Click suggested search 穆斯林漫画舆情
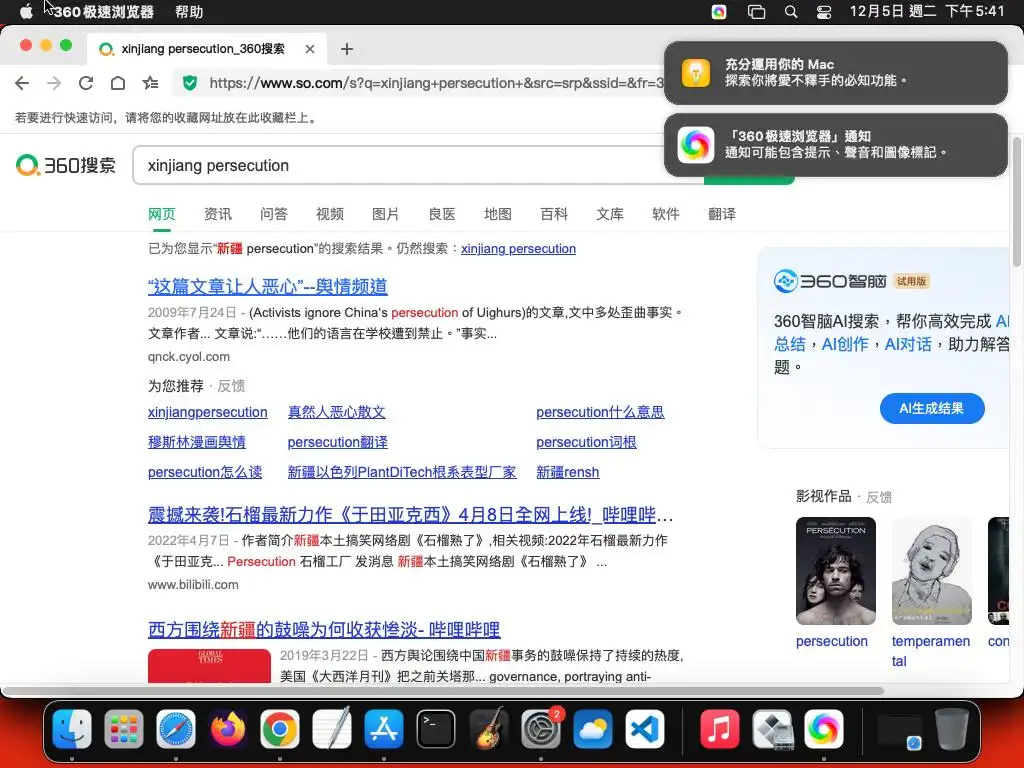This screenshot has width=1024, height=768. 197,442
